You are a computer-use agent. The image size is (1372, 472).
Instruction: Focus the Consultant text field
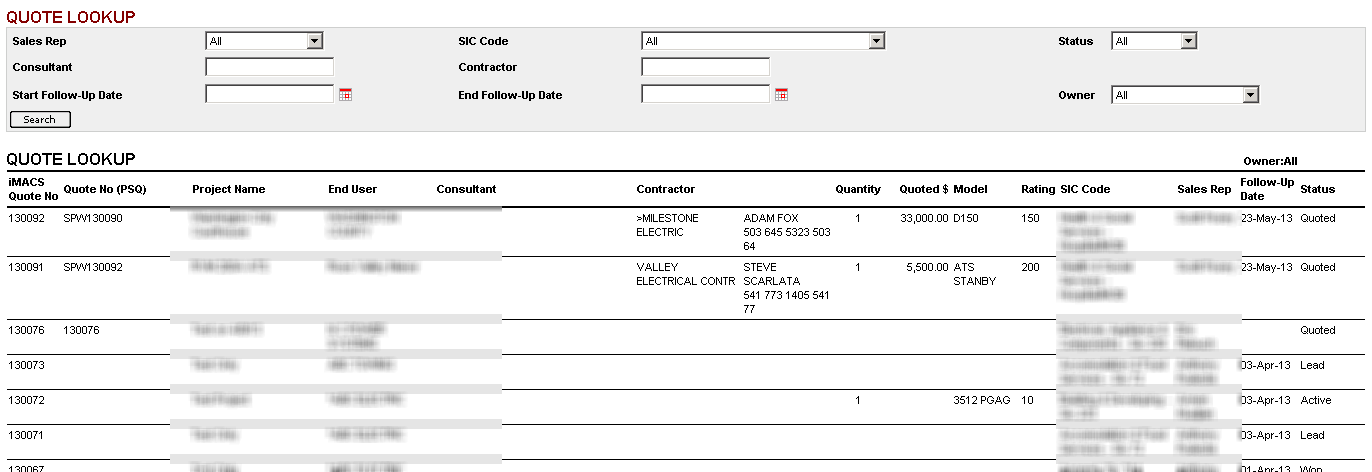pyautogui.click(x=269, y=67)
